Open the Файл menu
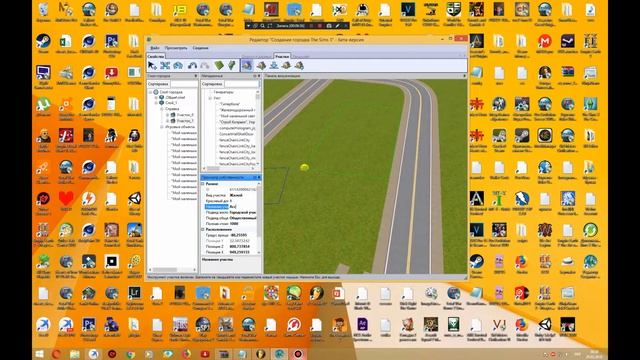This screenshot has width=640, height=360. 155,48
